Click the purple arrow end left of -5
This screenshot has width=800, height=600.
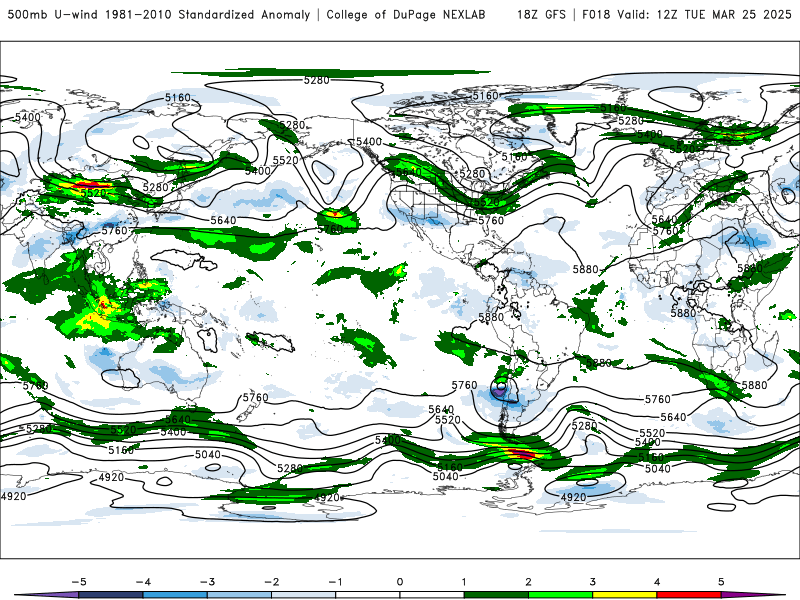(x=48, y=596)
